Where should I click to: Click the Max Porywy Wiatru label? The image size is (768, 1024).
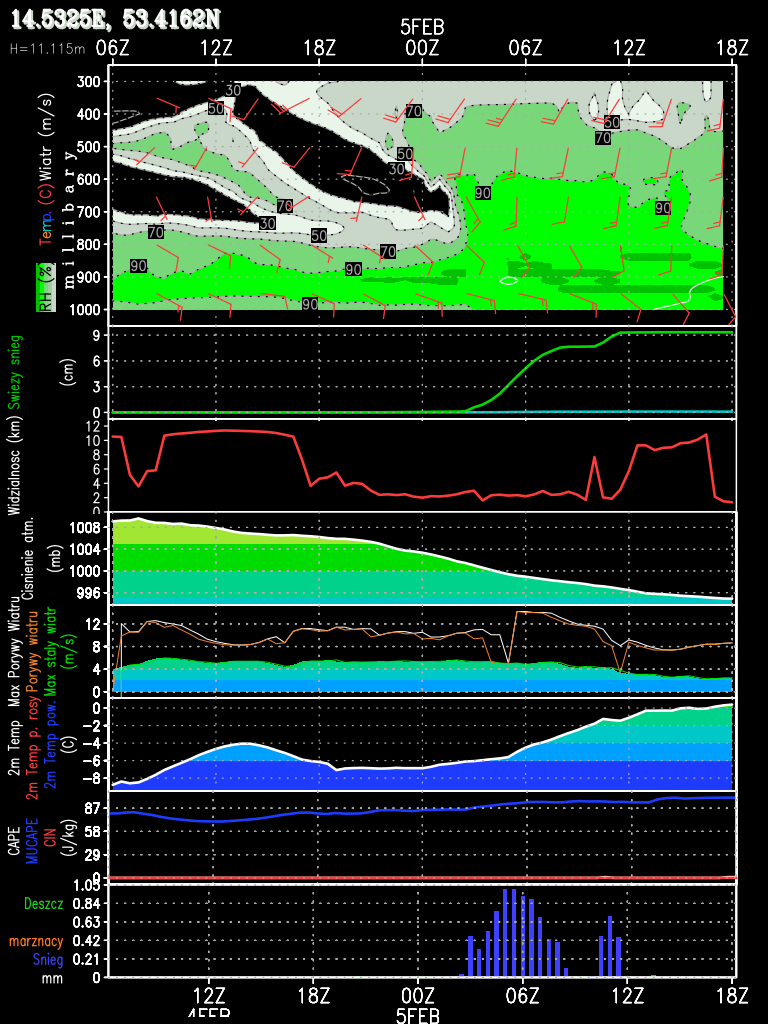point(15,650)
